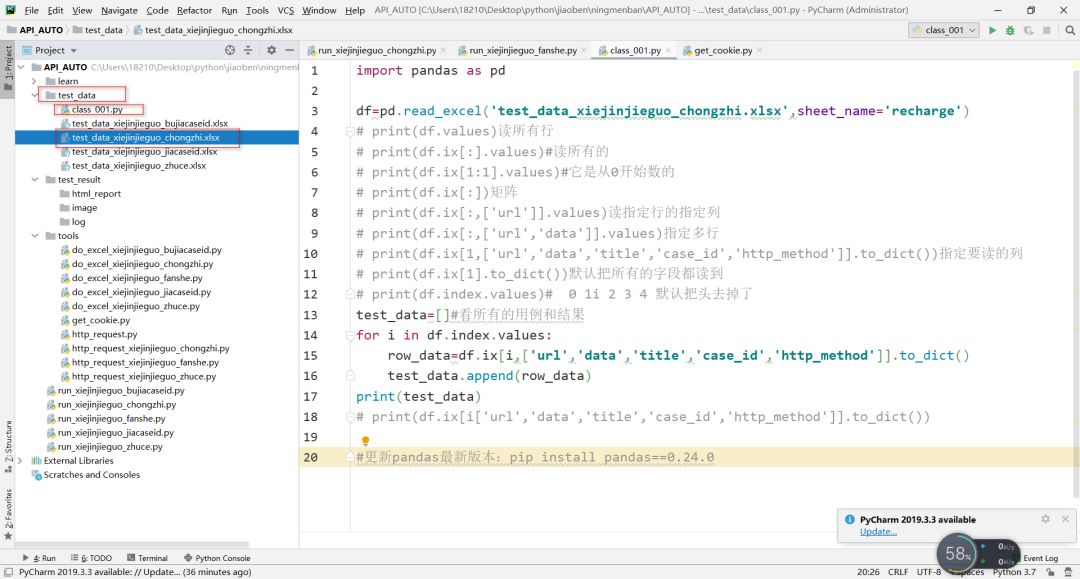Select http_request.py in tools folder
The image size is (1080, 579).
(x=104, y=335)
